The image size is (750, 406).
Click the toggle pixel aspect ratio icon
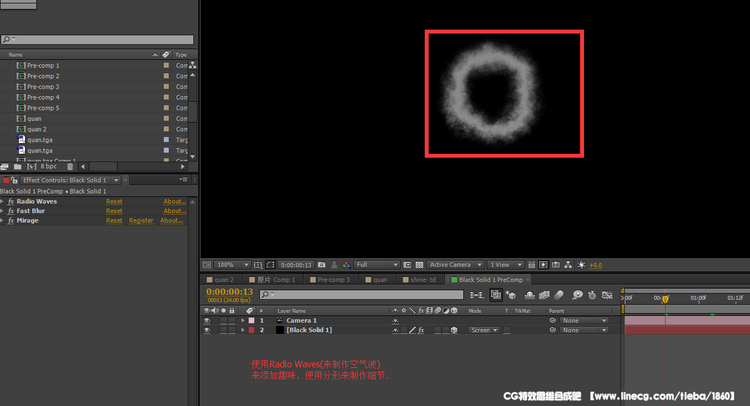tap(531, 264)
